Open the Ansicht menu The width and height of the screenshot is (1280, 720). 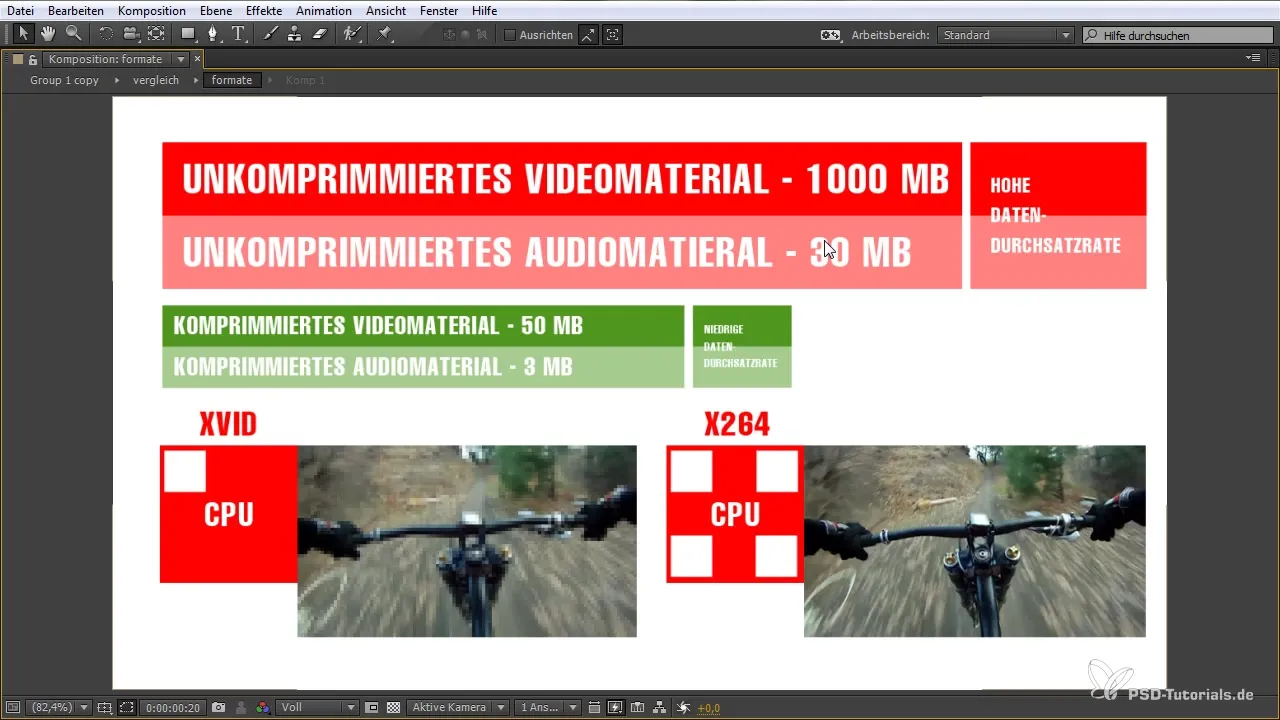(x=385, y=10)
